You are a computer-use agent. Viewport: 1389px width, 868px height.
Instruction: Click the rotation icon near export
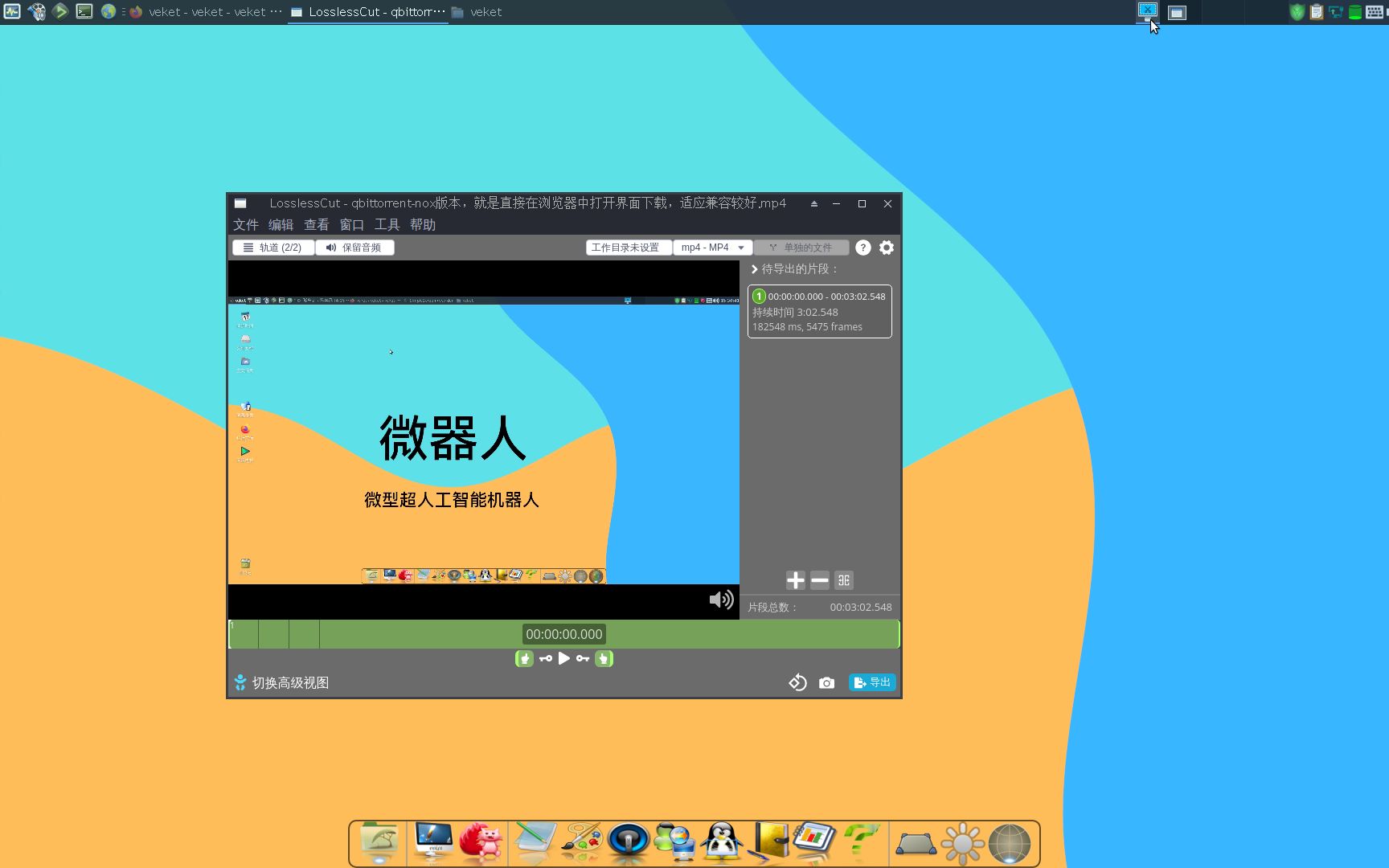click(797, 682)
